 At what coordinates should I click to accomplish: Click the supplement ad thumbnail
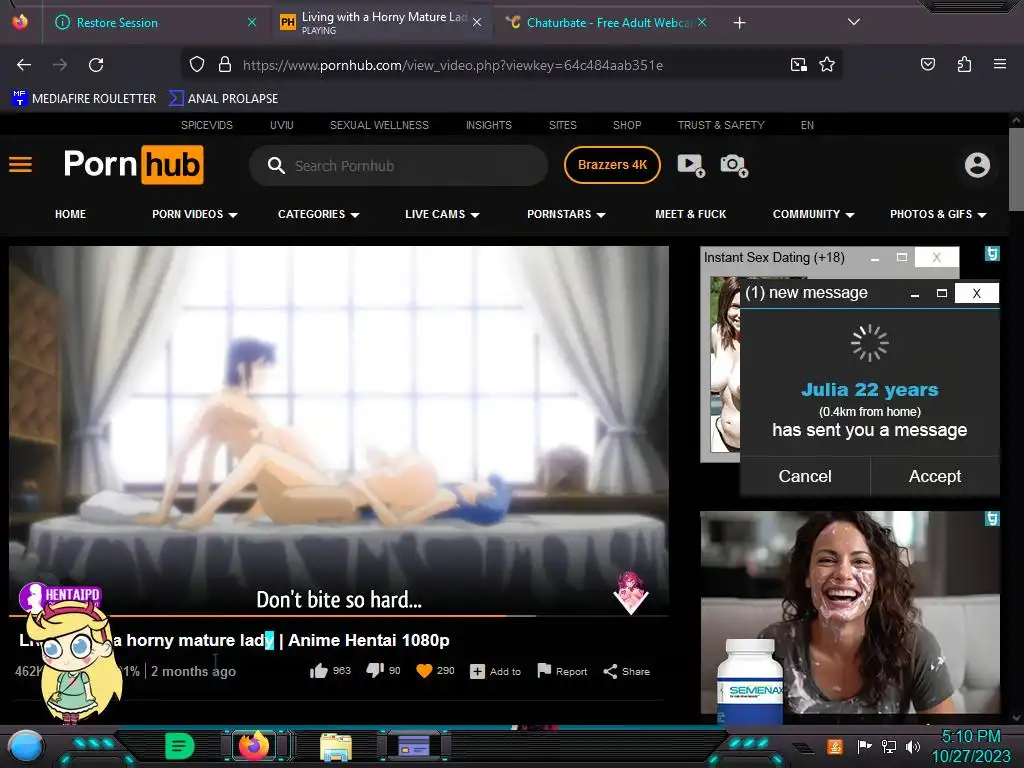850,618
